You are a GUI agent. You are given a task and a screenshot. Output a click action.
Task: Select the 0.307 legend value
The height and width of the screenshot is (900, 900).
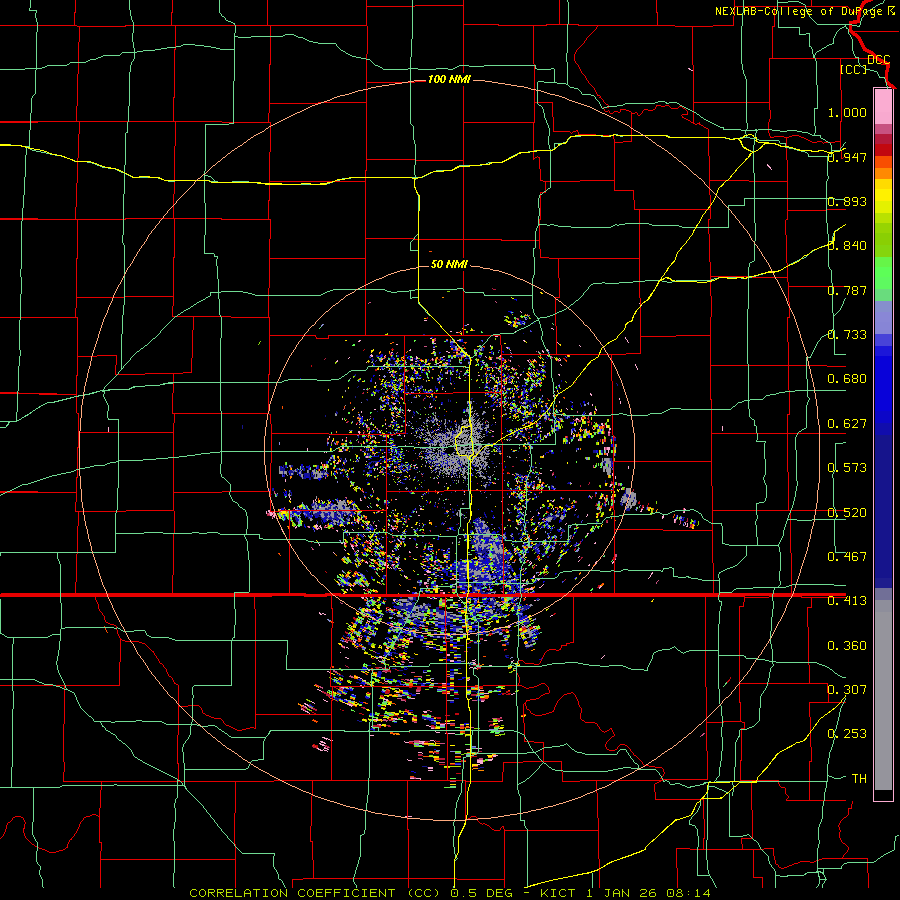click(x=847, y=689)
